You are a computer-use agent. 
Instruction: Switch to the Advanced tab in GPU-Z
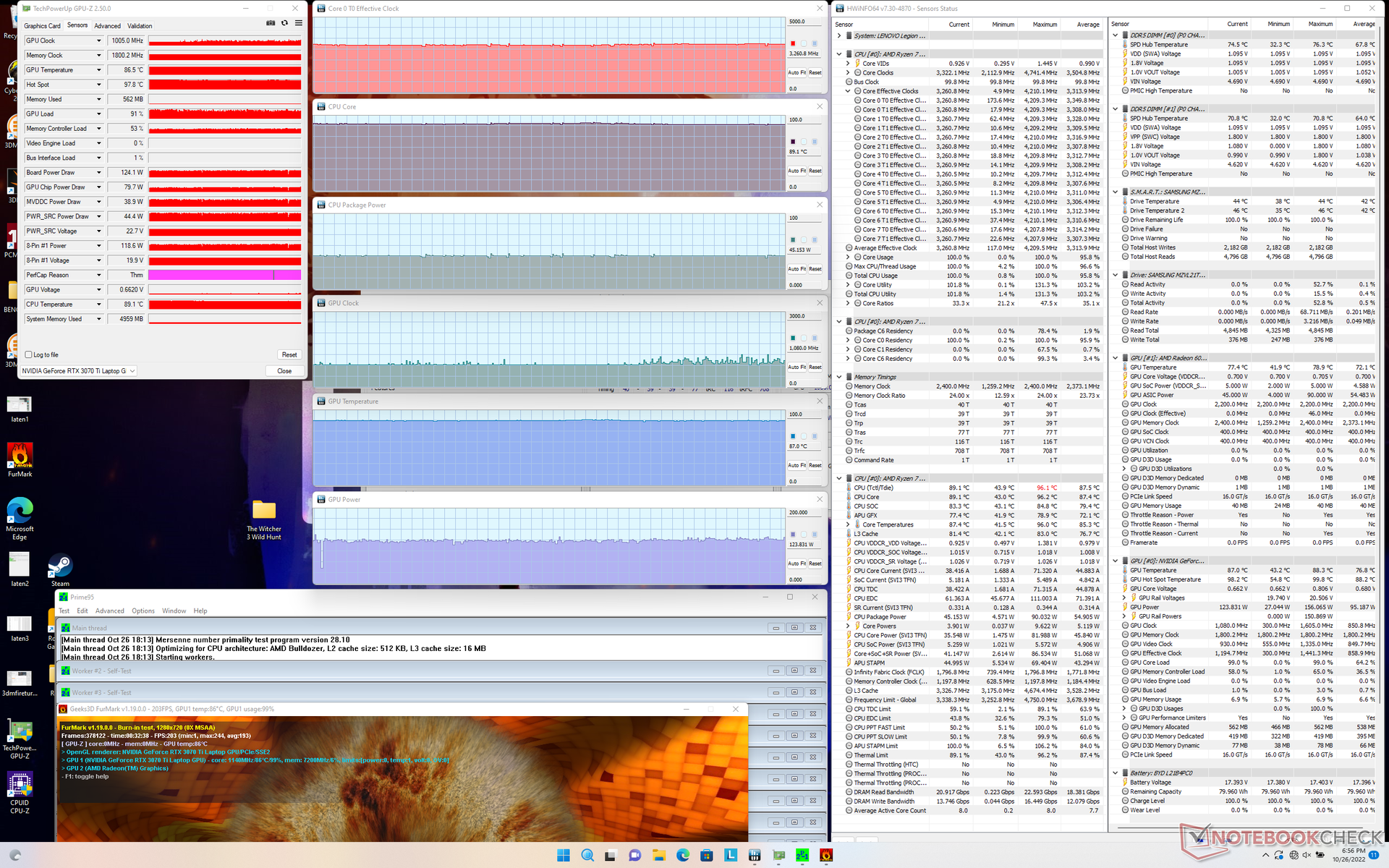pyautogui.click(x=108, y=26)
